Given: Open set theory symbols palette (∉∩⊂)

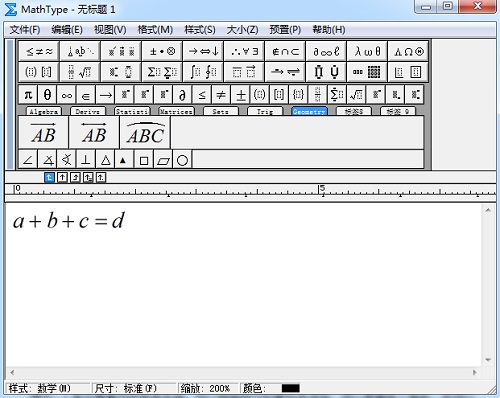Looking at the screenshot, I should tap(285, 51).
